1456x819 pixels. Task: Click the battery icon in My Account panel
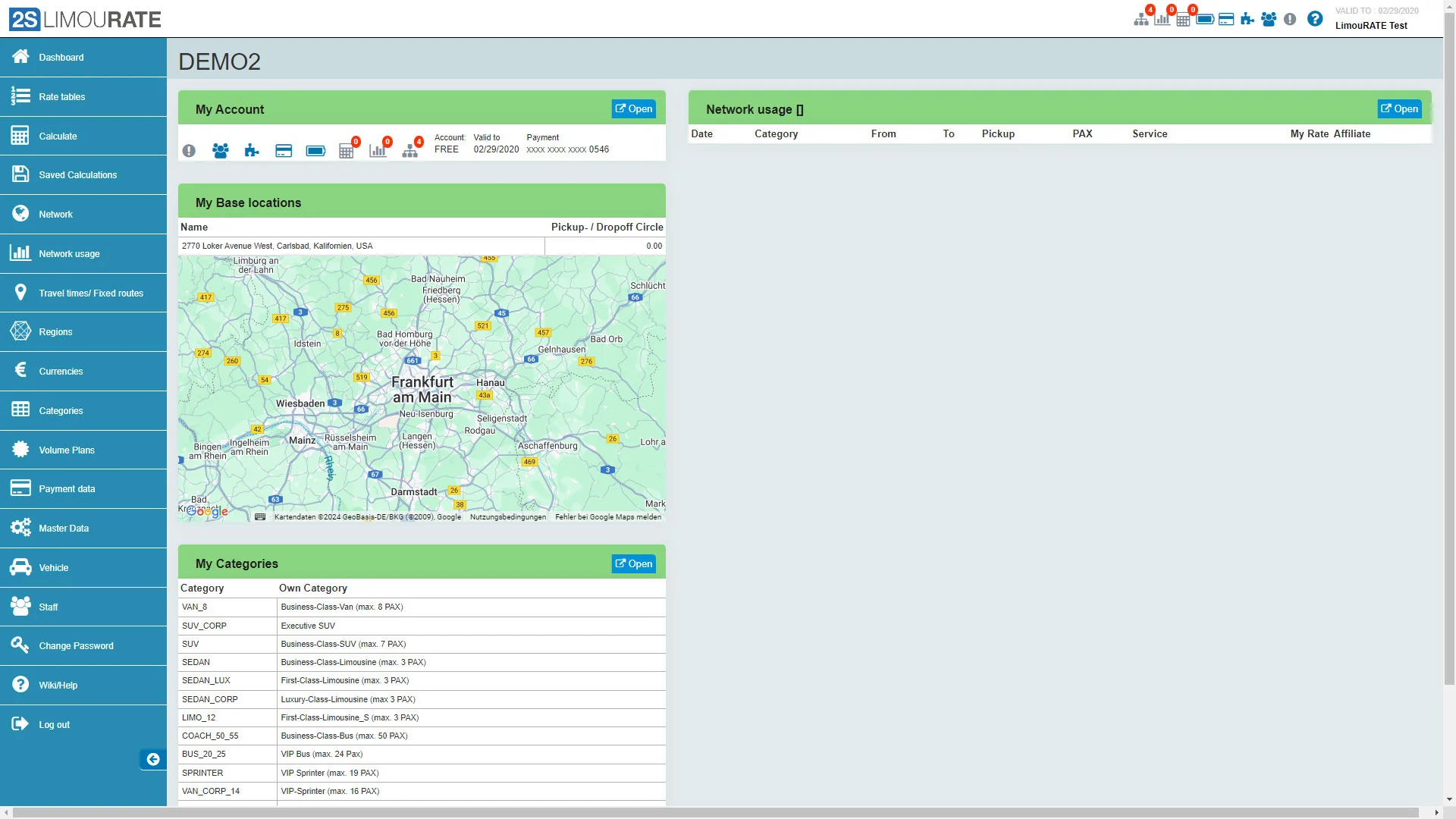coord(315,150)
